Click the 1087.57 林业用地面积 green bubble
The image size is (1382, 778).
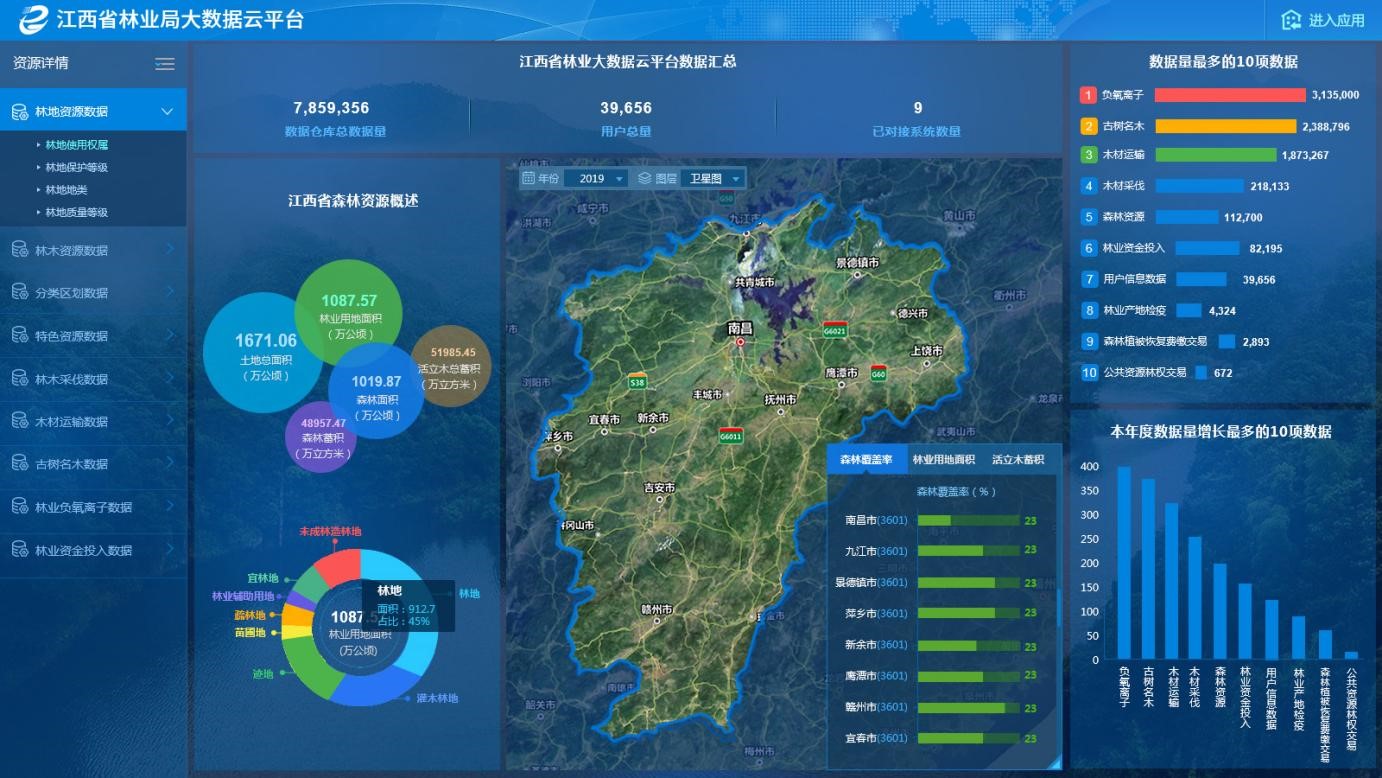click(348, 313)
